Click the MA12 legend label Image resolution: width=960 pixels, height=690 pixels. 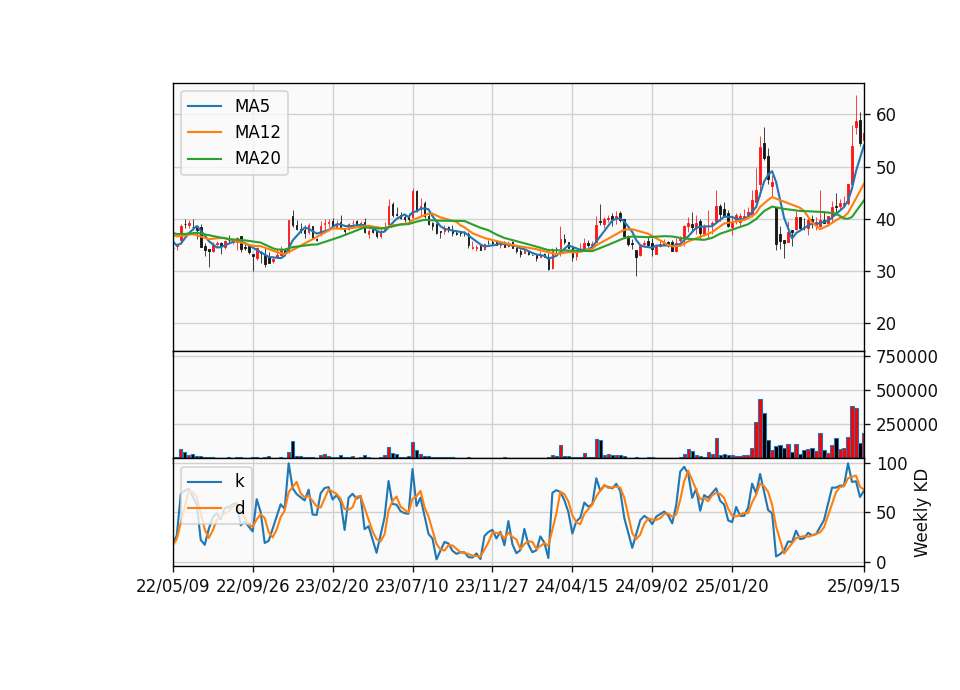click(257, 132)
